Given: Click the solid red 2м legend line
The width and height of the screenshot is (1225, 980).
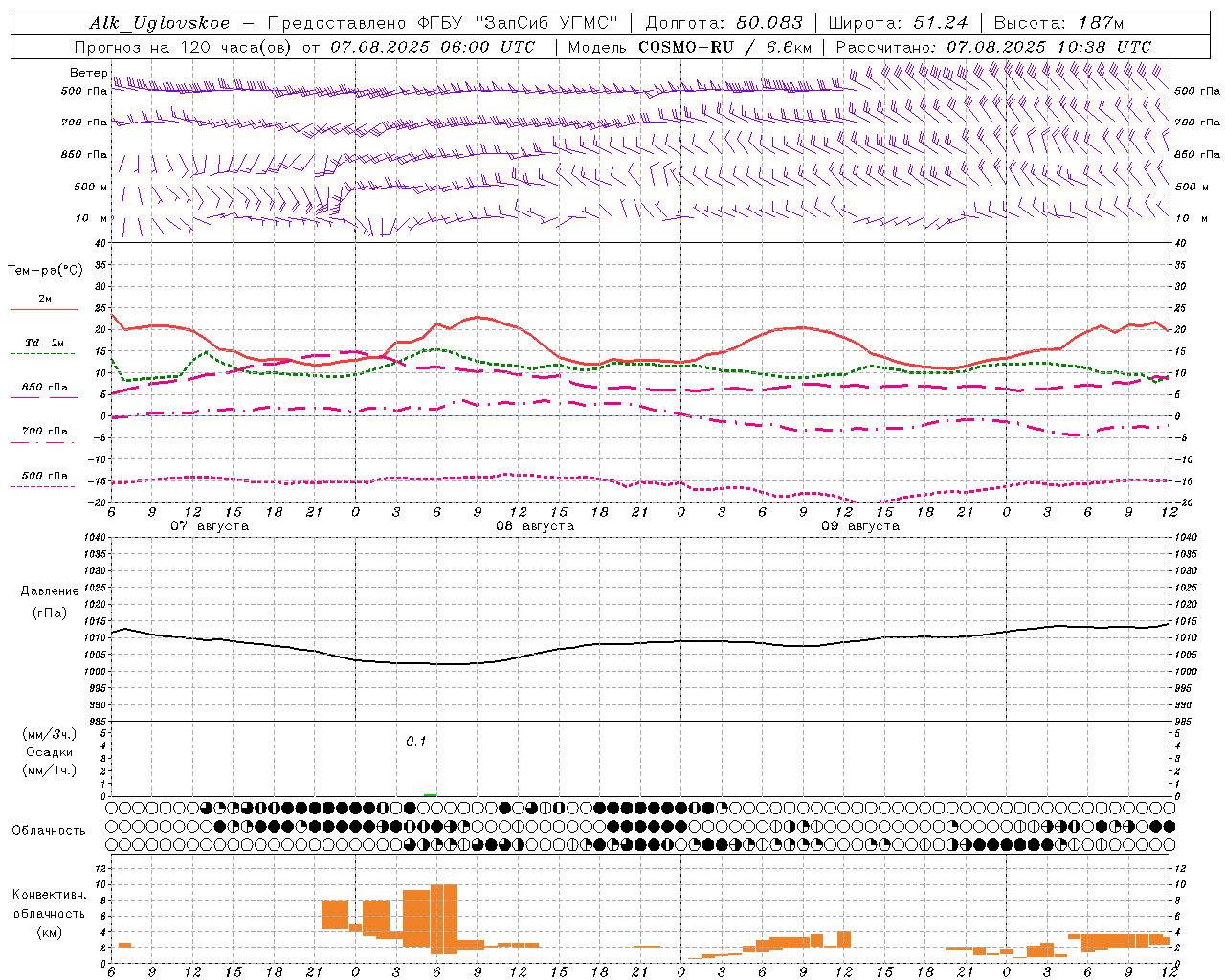Looking at the screenshot, I should (x=44, y=309).
